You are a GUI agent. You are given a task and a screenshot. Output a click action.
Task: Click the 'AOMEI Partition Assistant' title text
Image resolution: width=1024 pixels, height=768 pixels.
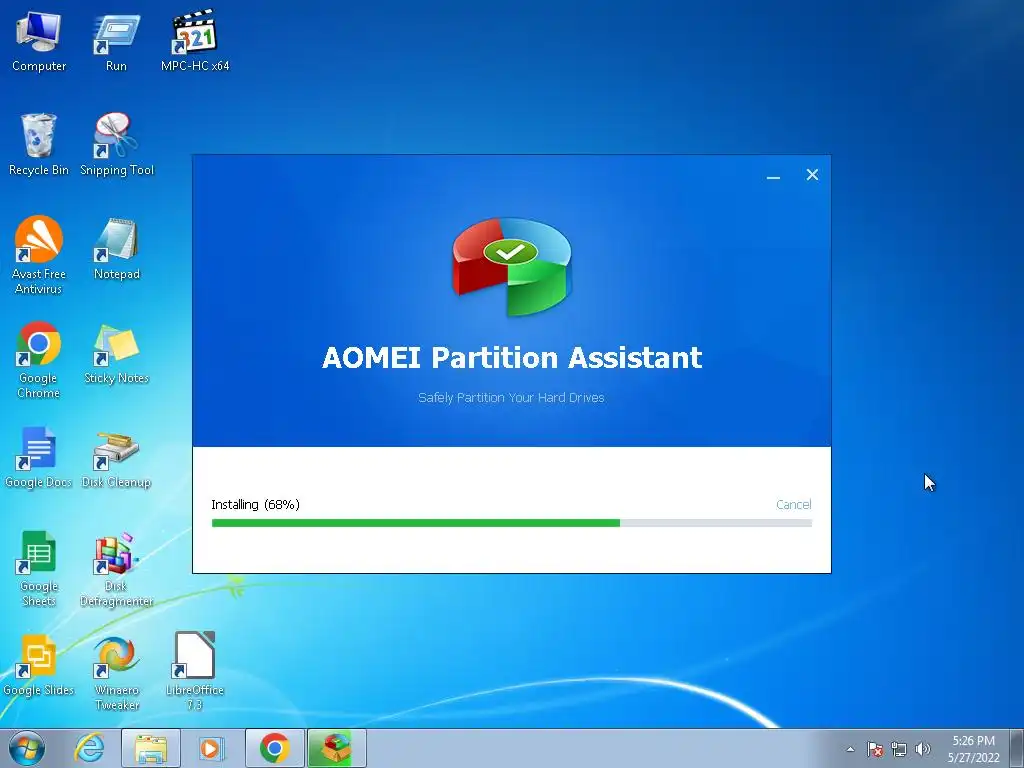pos(512,358)
